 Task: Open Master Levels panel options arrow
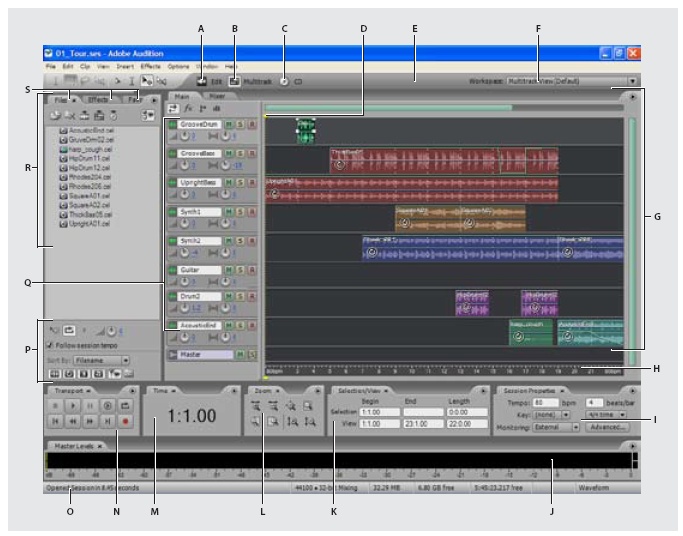(632, 446)
